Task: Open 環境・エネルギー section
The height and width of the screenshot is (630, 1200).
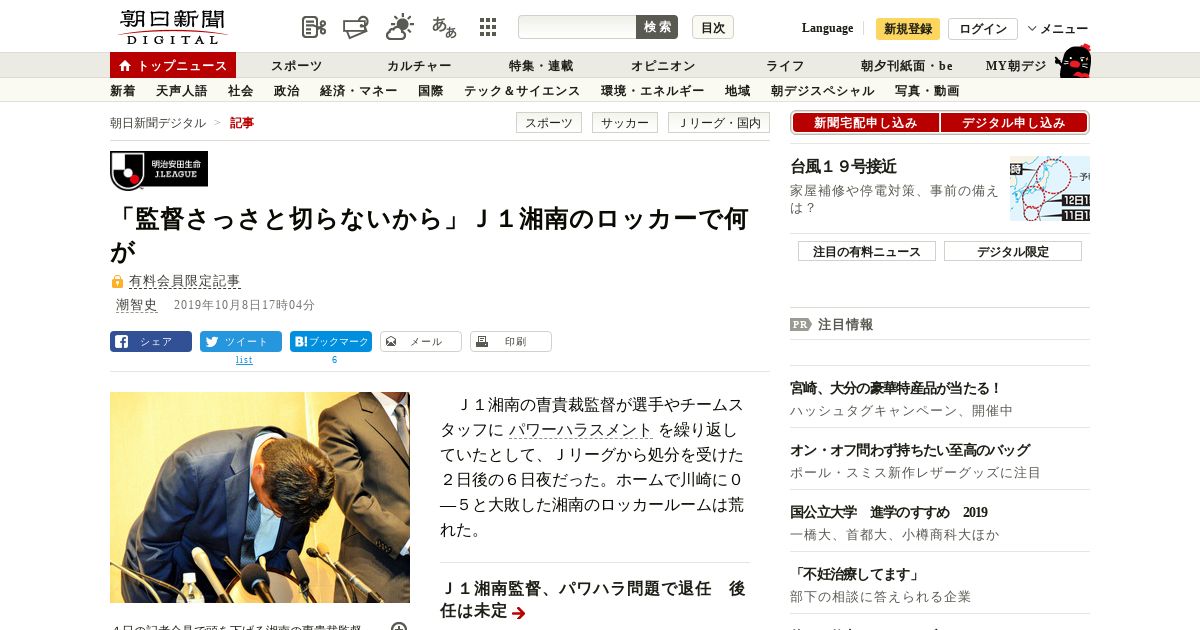Action: pyautogui.click(x=653, y=90)
